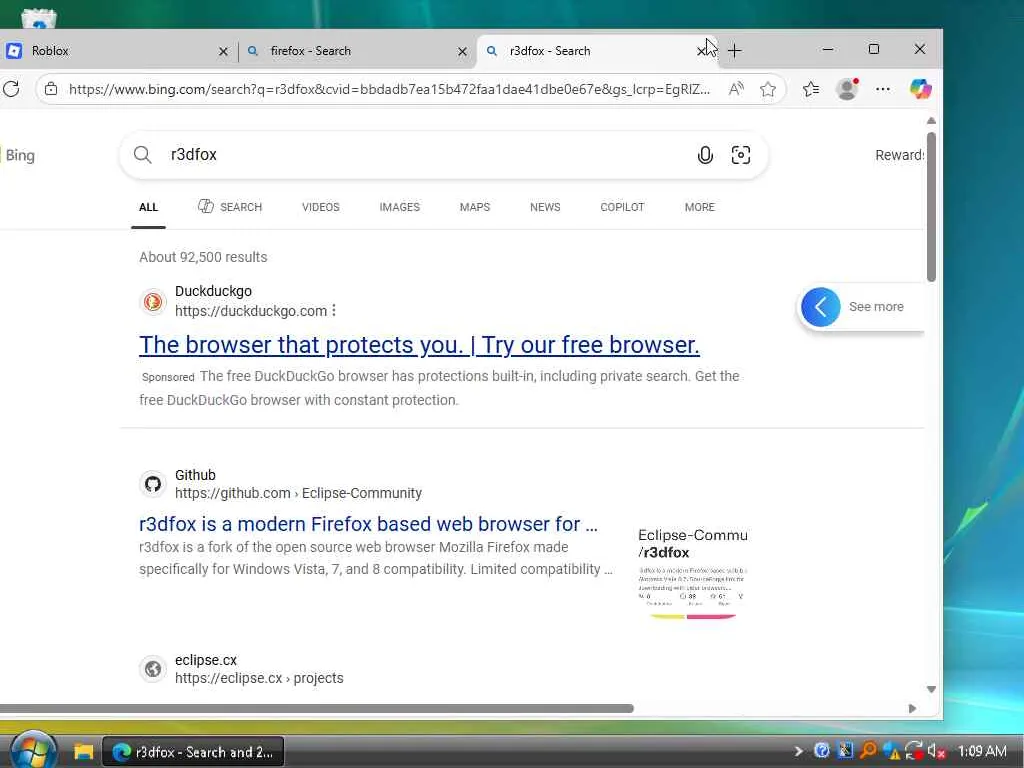Open the Edge profile avatar
The height and width of the screenshot is (768, 1024).
pos(847,89)
